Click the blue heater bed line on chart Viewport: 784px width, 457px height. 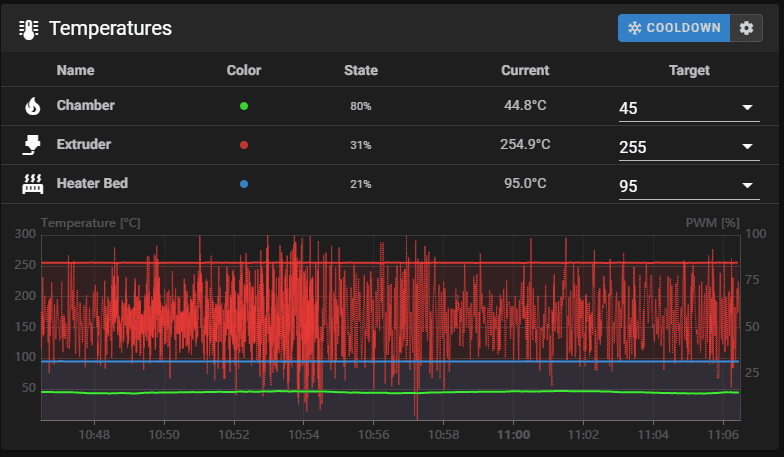point(390,361)
